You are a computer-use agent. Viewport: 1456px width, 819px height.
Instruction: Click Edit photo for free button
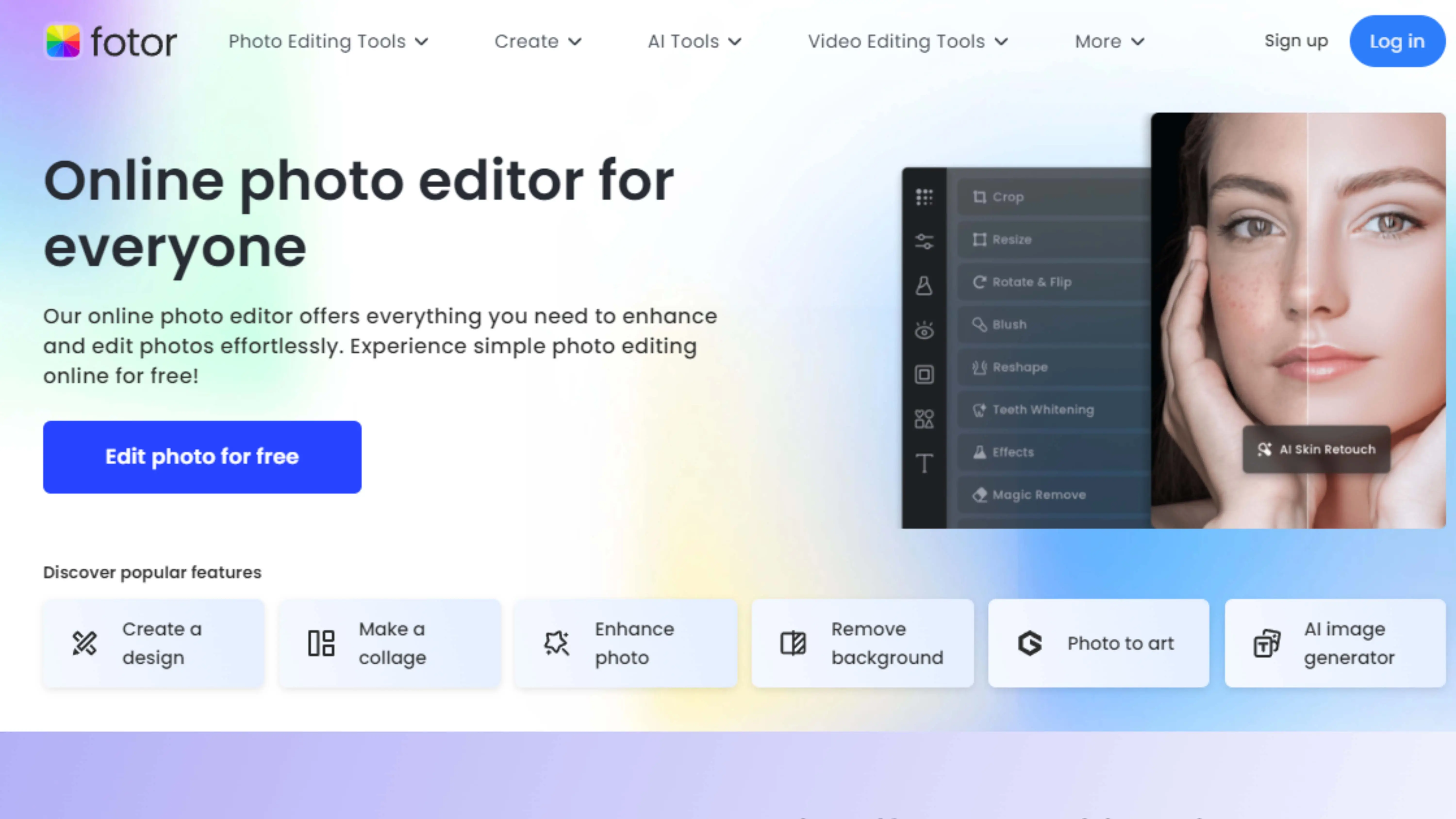202,457
